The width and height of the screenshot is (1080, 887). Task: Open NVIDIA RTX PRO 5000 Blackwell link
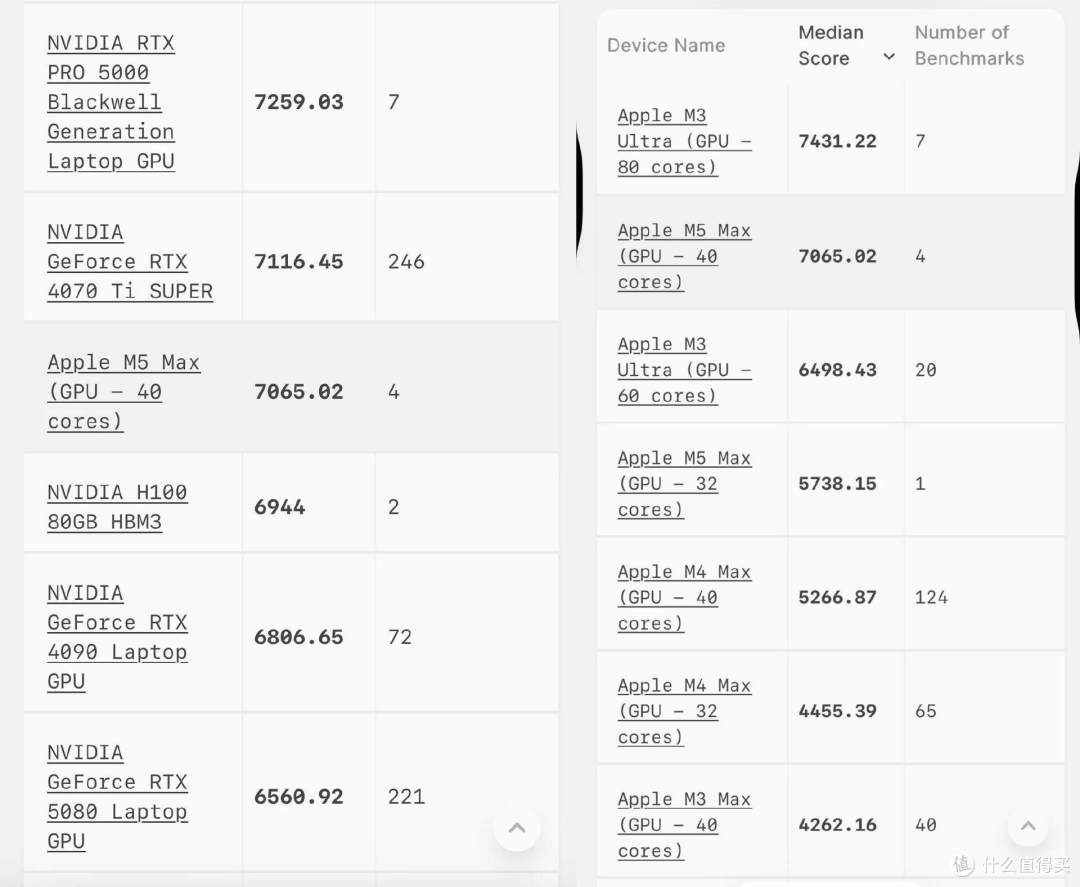click(111, 102)
